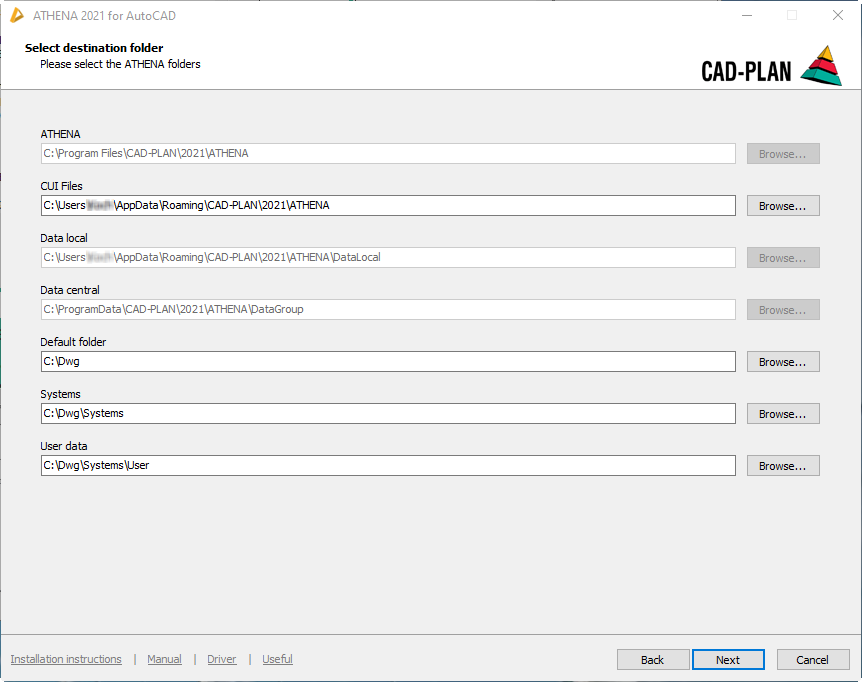Viewport: 862px width, 682px height.
Task: Open the Installation instructions link
Action: tap(66, 659)
